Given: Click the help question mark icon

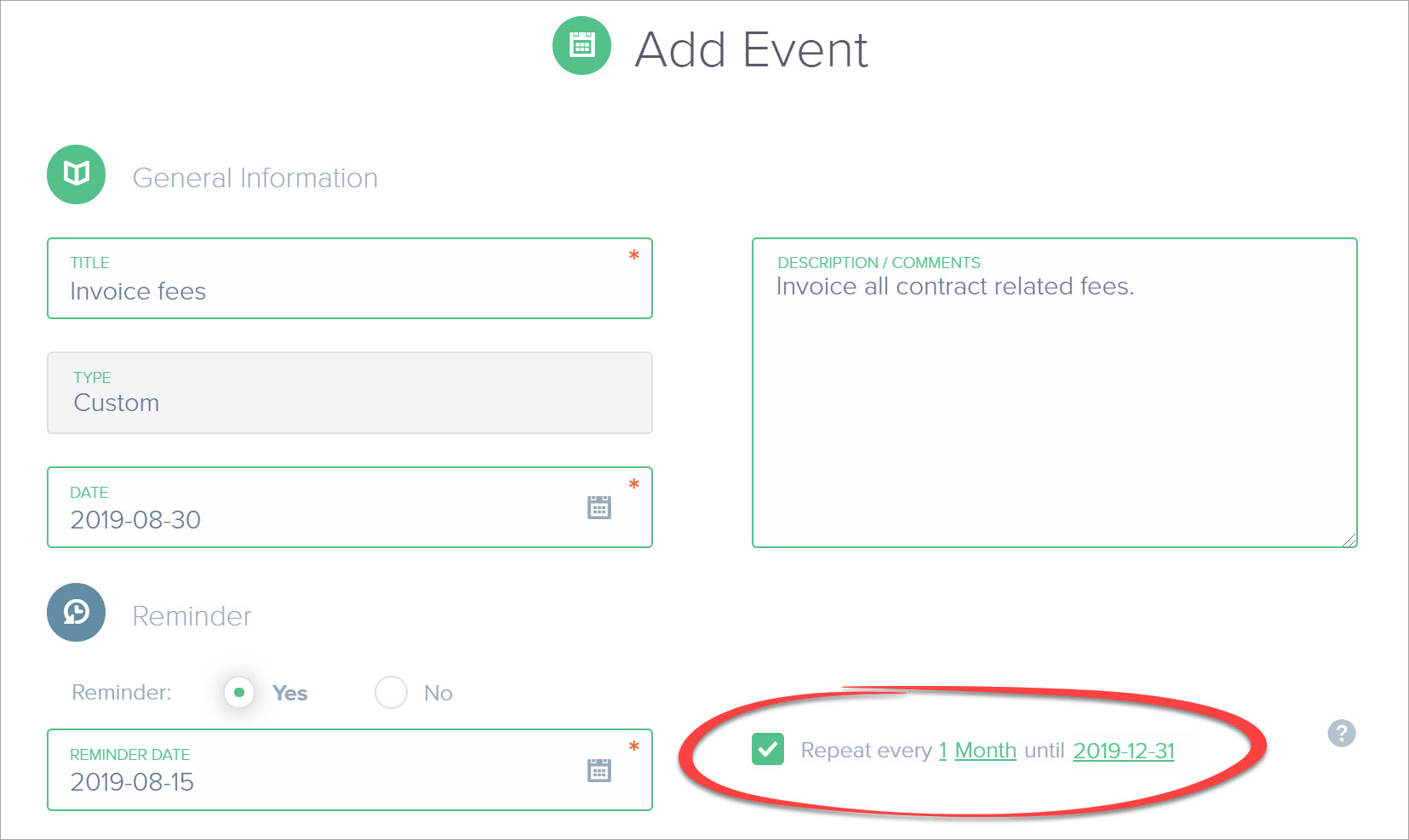Looking at the screenshot, I should [1341, 733].
